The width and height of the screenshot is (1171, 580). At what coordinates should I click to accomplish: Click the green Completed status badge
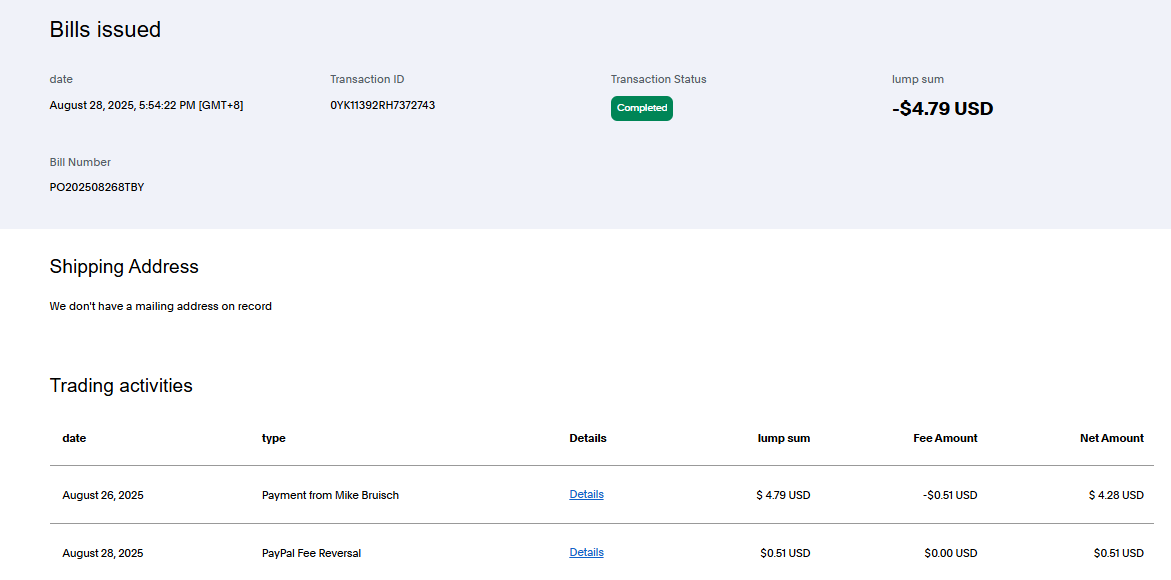(641, 108)
